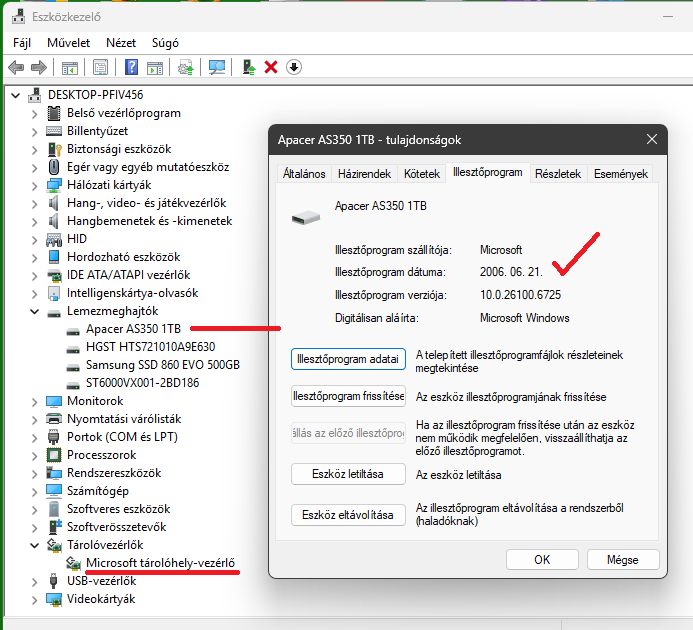Select the HGST HTS721010A9E630 disk

[x=151, y=347]
